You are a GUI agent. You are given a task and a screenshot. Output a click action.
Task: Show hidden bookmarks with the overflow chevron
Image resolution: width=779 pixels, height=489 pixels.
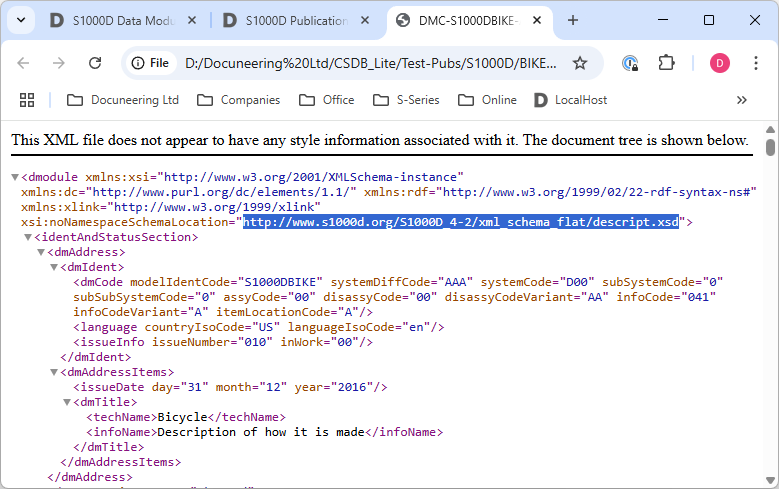point(741,100)
